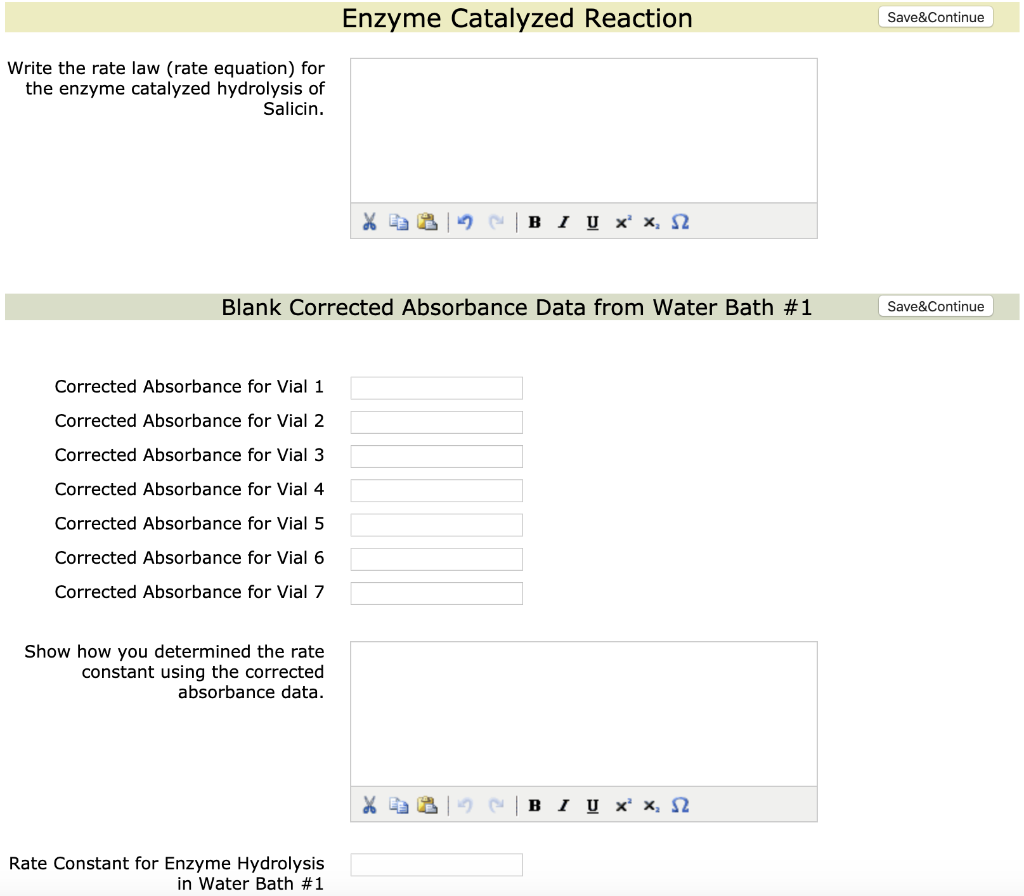Viewport: 1024px width, 896px height.
Task: Toggle Bold in the rate law editor toolbar
Action: click(x=534, y=222)
